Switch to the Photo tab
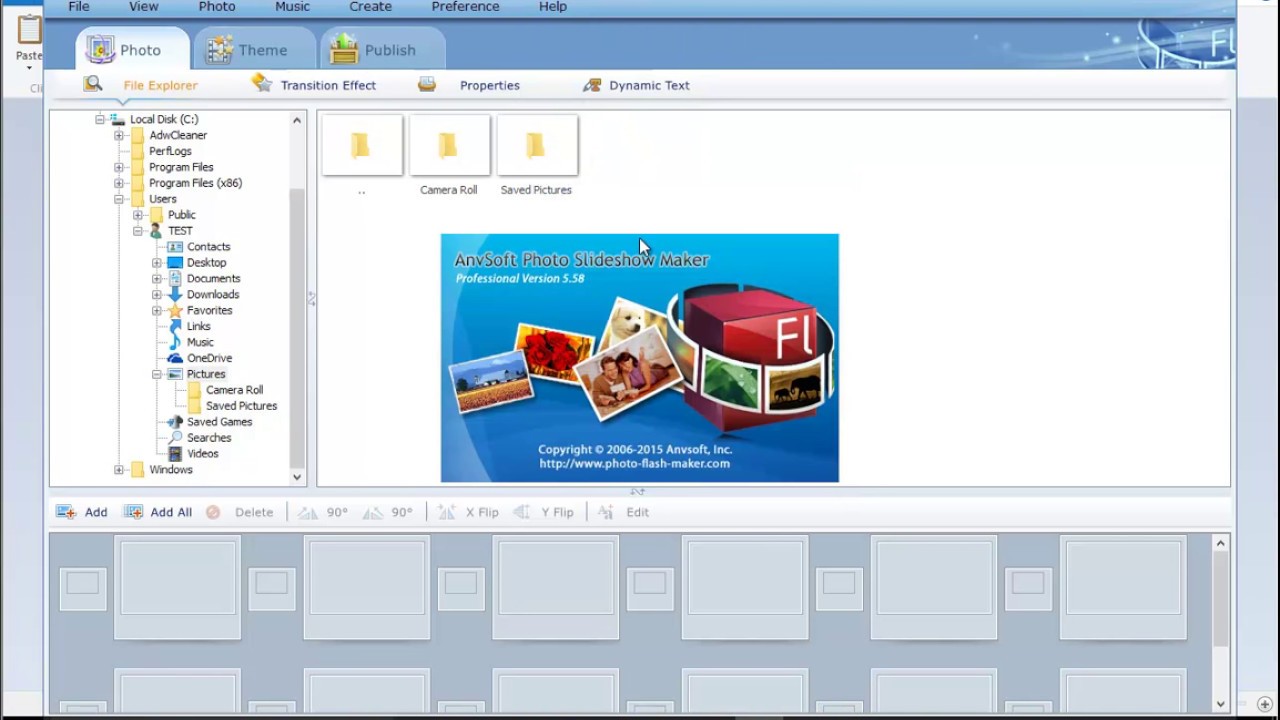Viewport: 1280px width, 720px height. pyautogui.click(x=132, y=50)
